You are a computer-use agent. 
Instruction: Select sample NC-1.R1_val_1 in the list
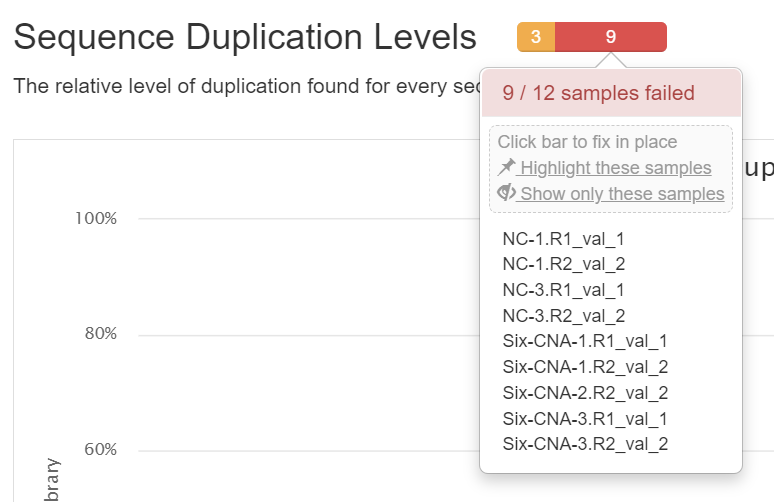(x=563, y=239)
